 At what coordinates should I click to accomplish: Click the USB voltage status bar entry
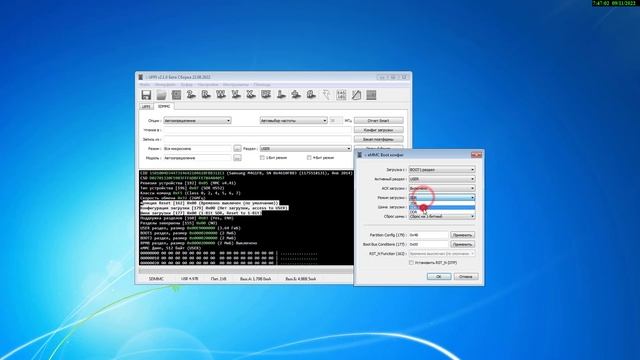tap(189, 279)
